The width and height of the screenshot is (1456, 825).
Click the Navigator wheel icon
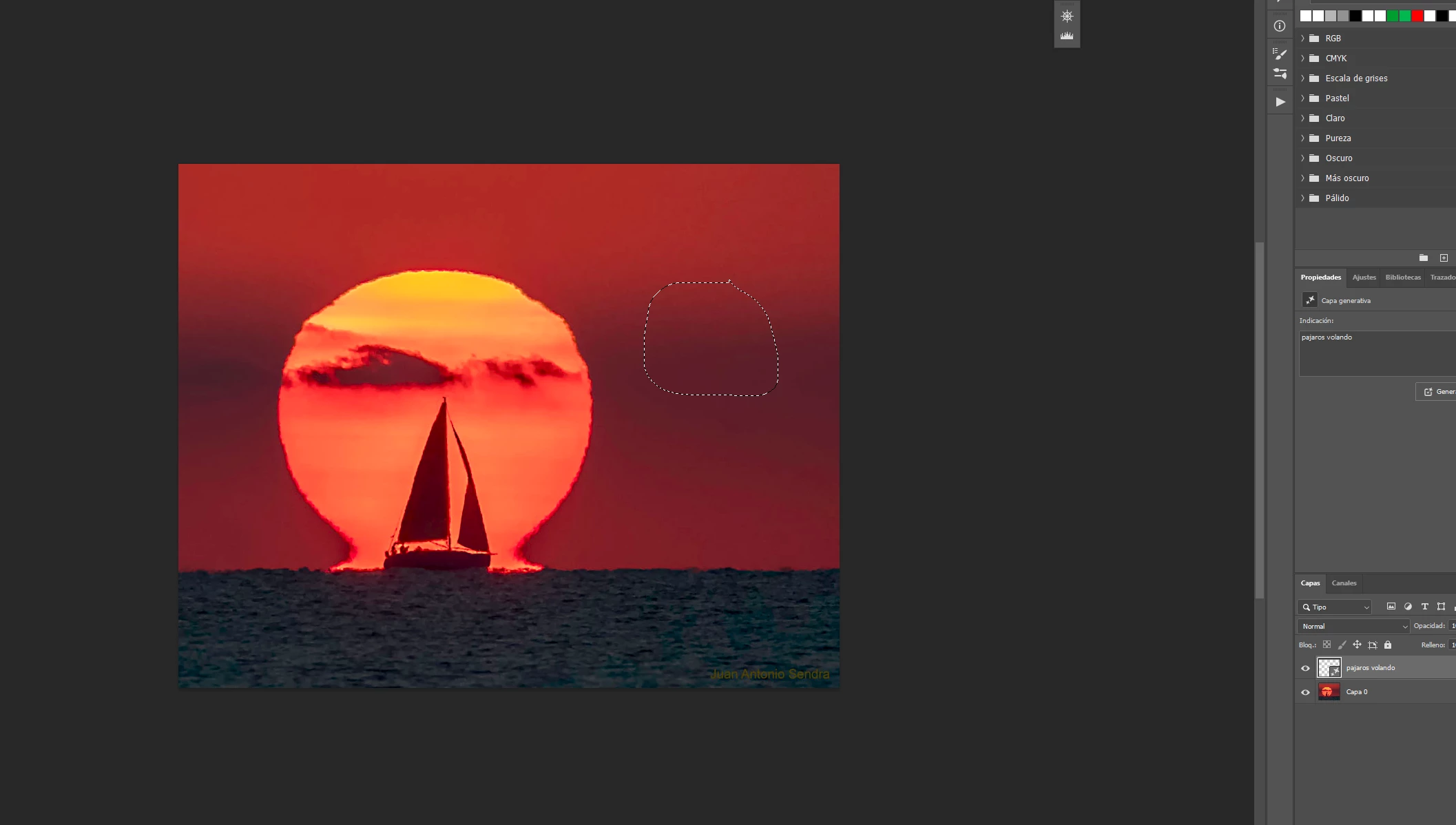pos(1067,16)
